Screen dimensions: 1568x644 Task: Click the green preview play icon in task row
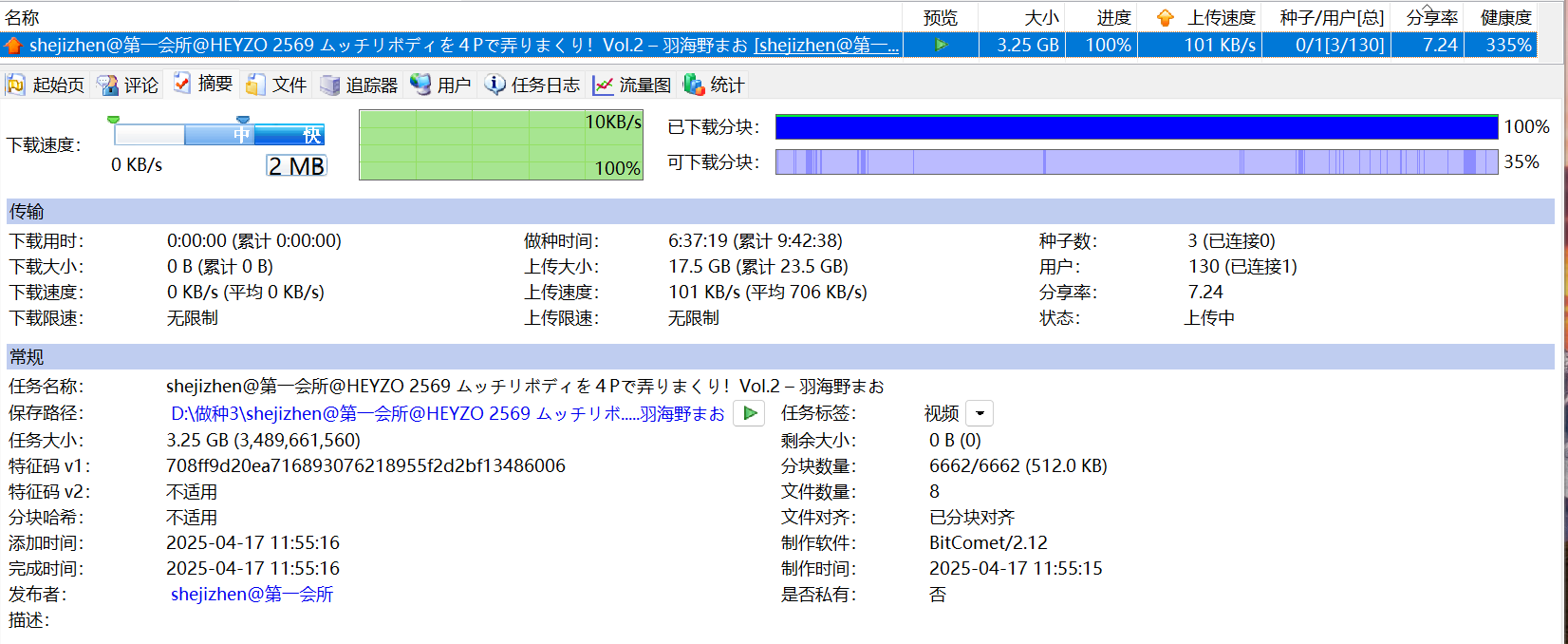tap(941, 45)
